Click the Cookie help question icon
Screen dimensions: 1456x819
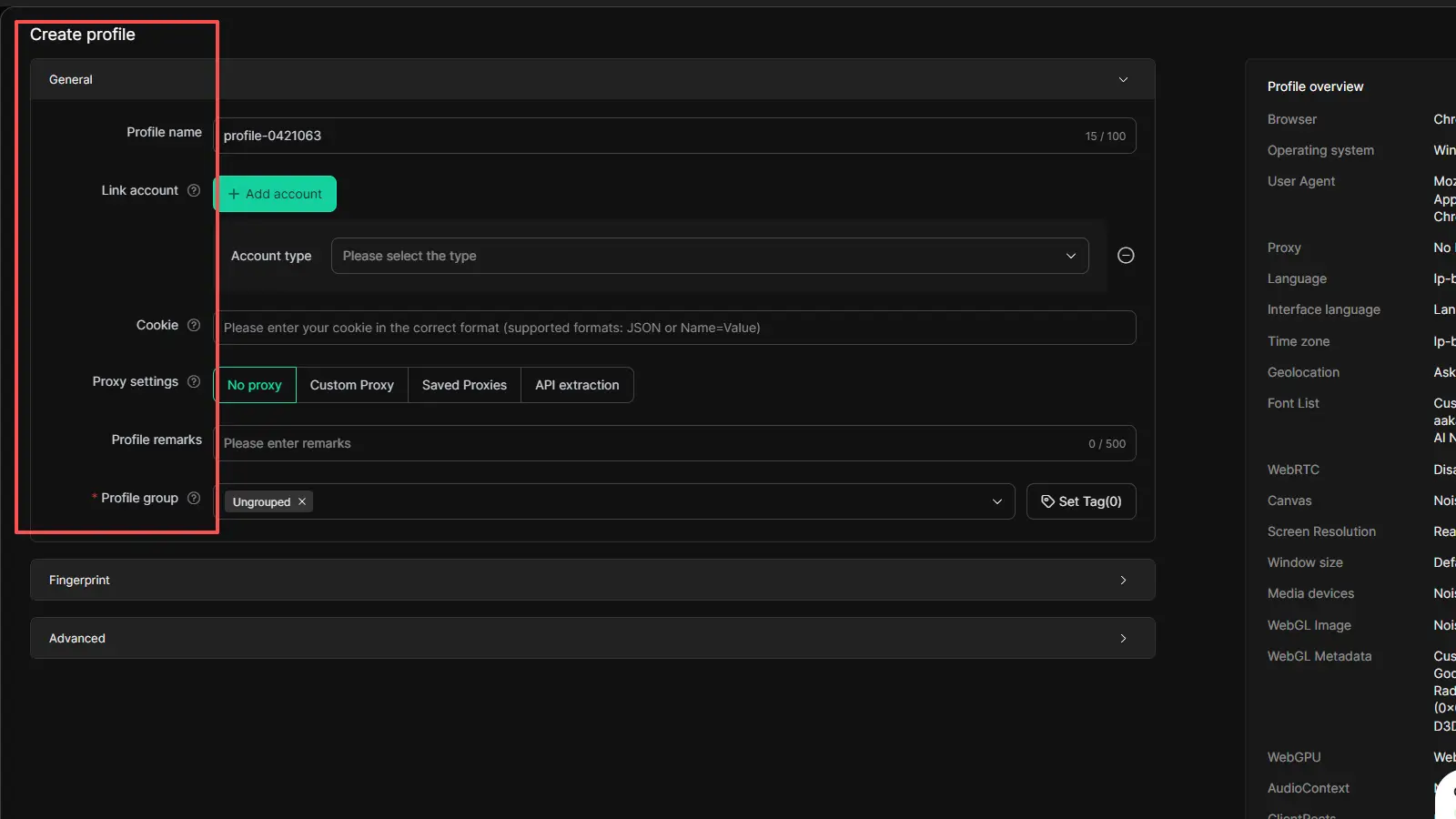(x=194, y=325)
